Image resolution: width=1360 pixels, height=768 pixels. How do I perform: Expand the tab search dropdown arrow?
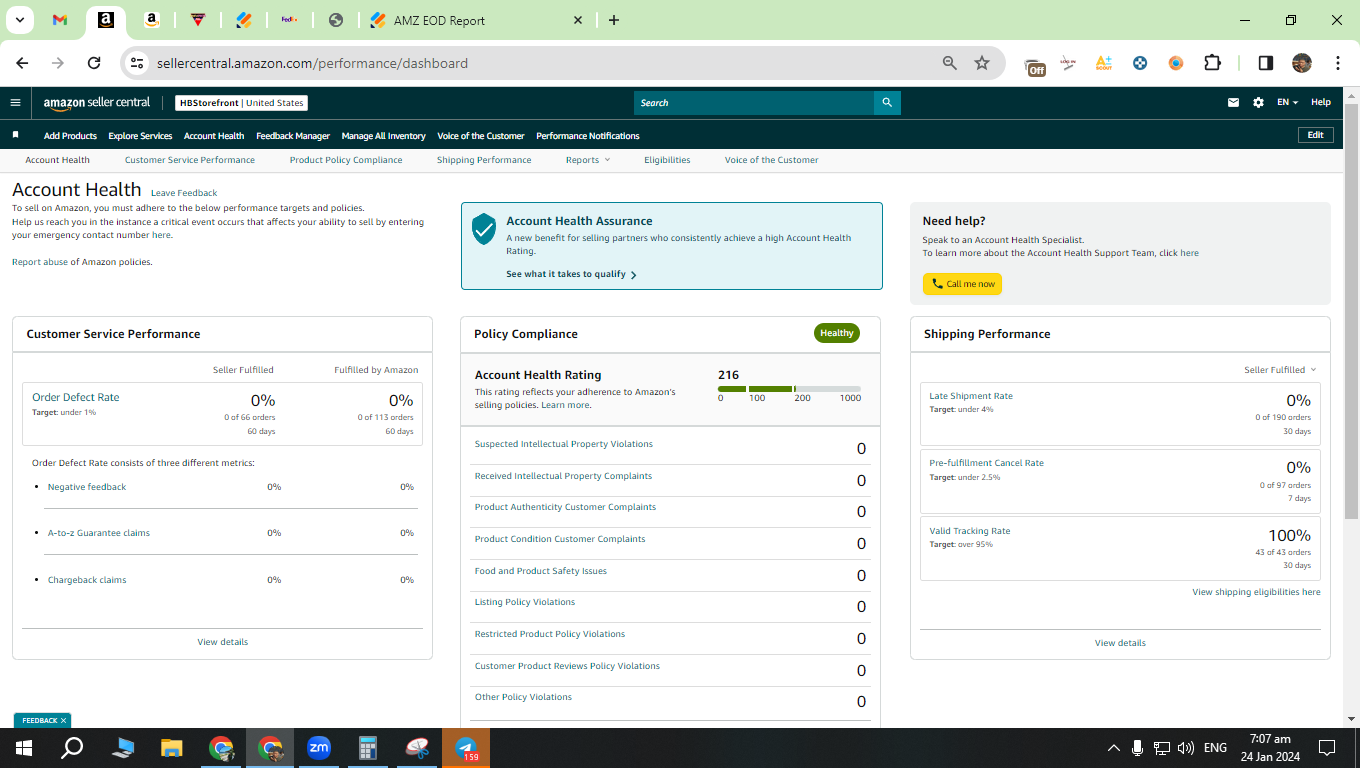click(19, 20)
